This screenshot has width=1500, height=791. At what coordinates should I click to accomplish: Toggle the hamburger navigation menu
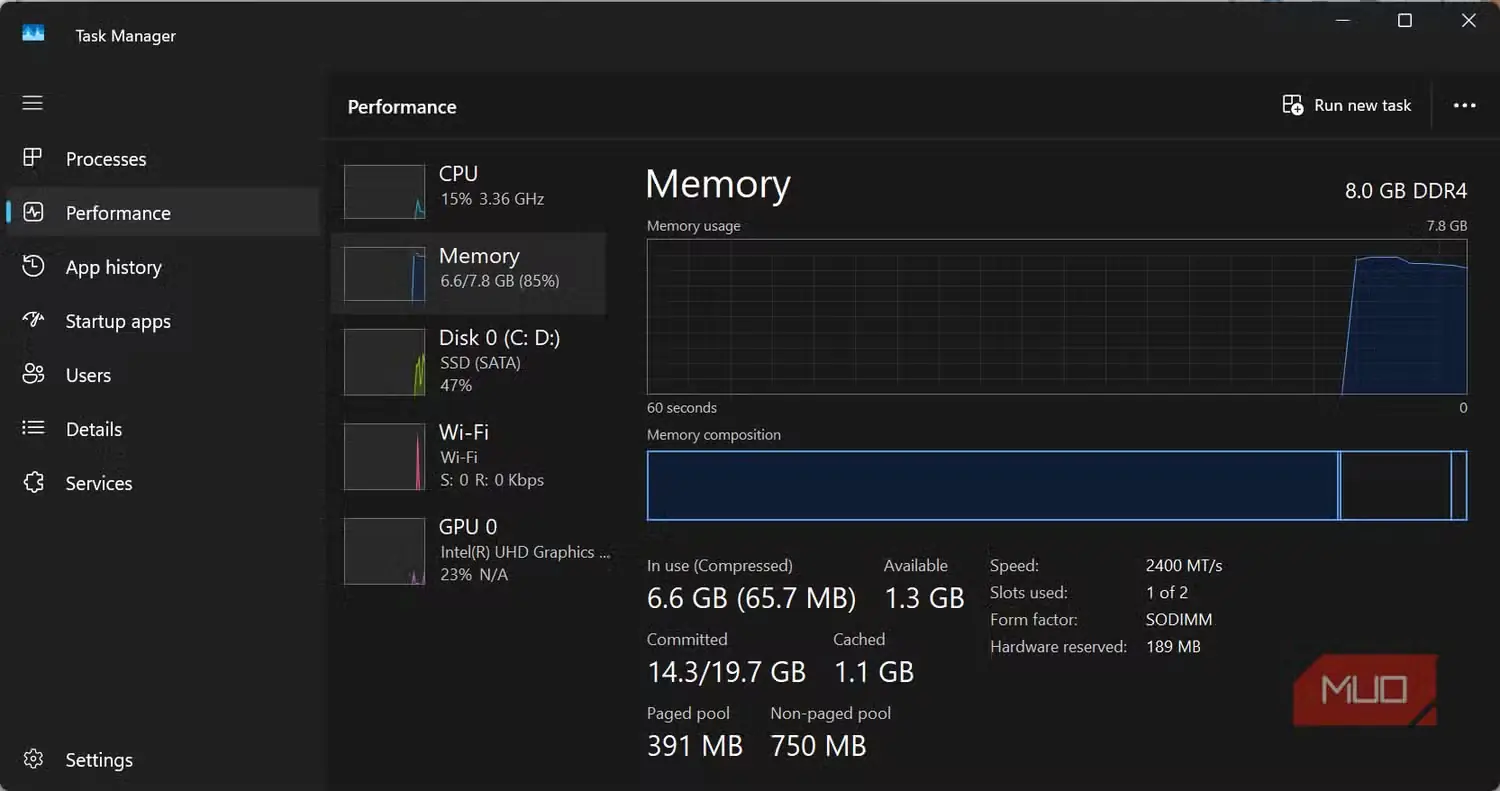(33, 103)
